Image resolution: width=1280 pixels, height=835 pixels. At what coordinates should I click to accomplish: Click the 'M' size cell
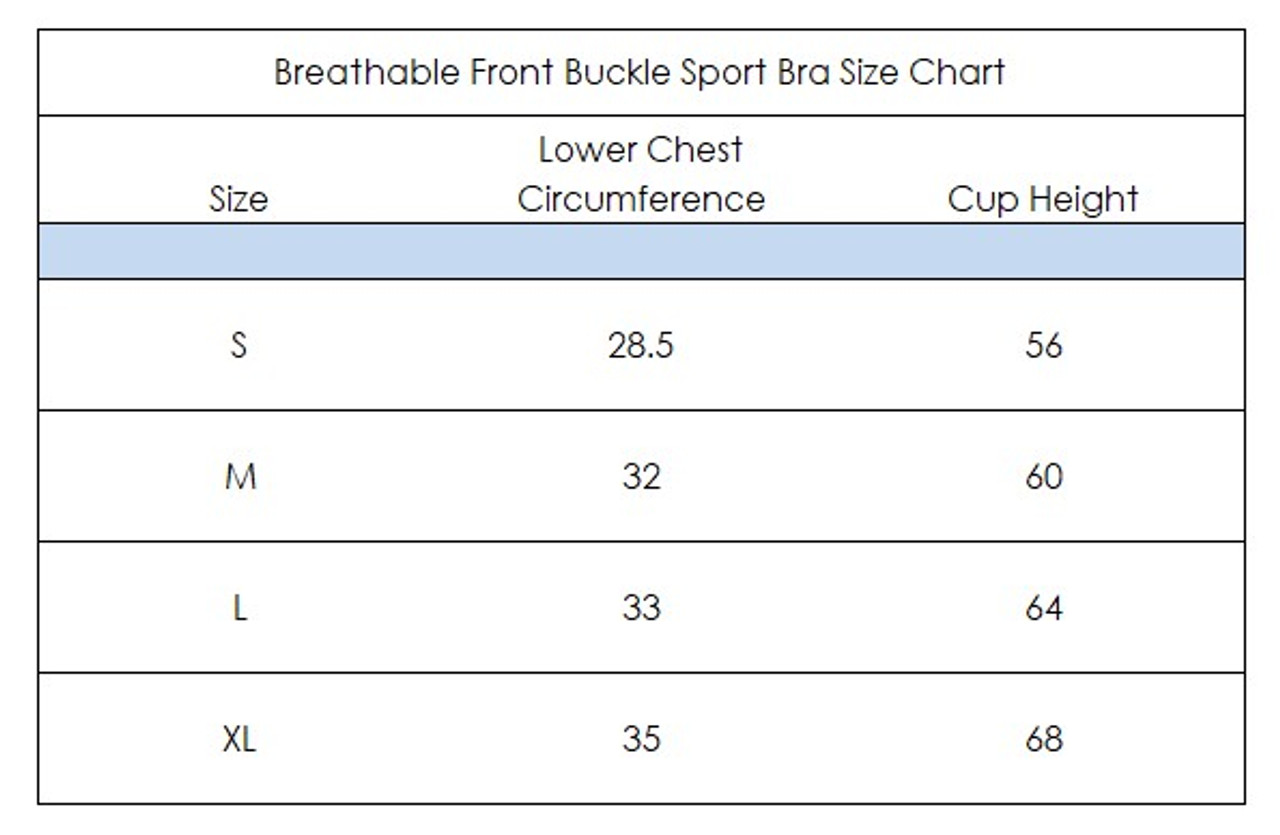[240, 476]
